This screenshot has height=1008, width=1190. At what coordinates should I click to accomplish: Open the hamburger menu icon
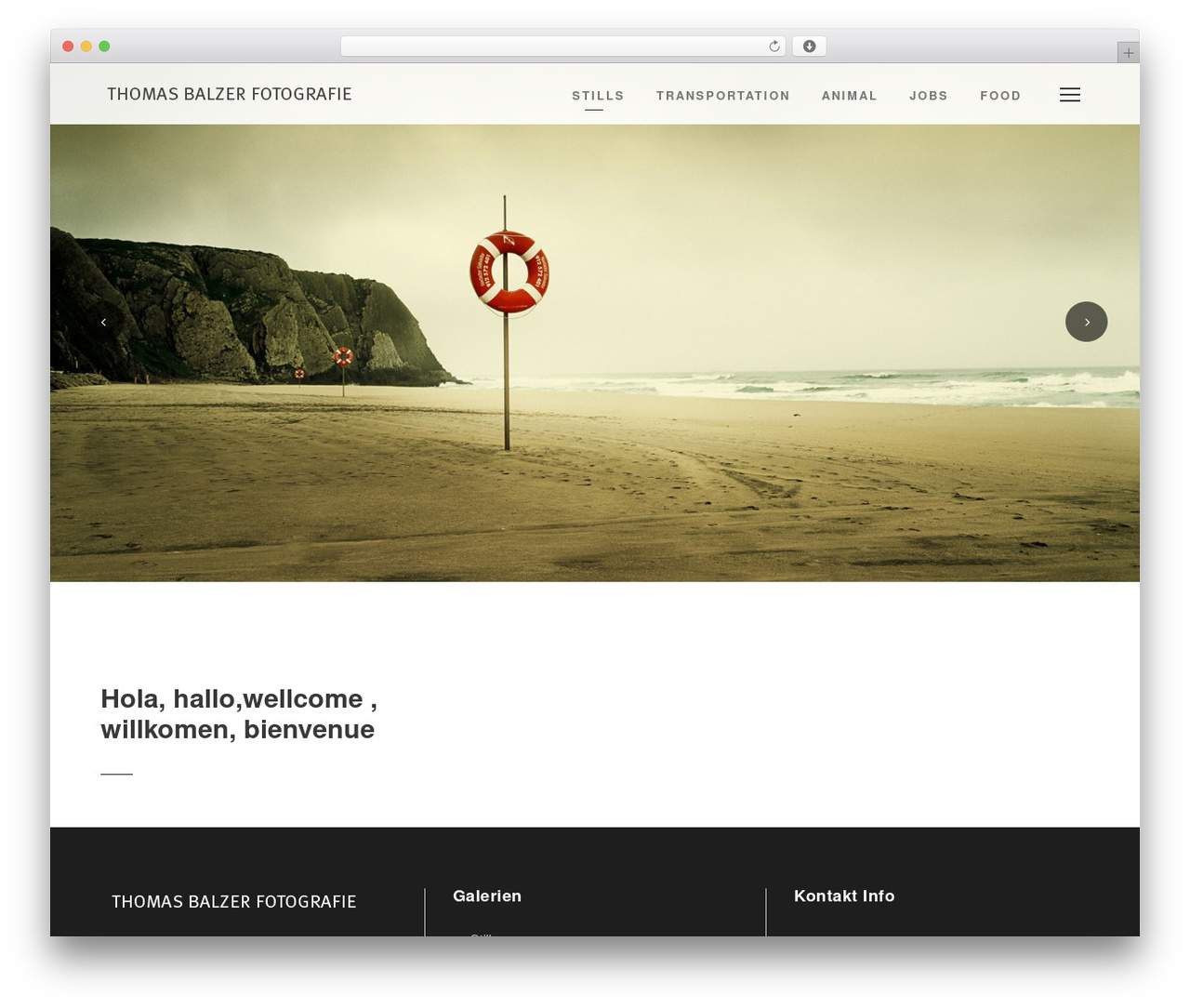[1070, 95]
